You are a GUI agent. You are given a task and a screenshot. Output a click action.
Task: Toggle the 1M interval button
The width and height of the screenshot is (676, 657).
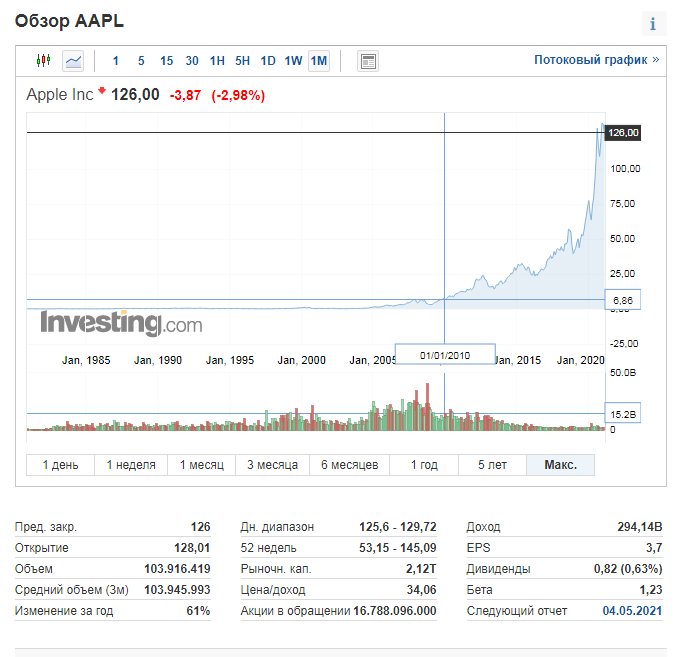coord(319,61)
